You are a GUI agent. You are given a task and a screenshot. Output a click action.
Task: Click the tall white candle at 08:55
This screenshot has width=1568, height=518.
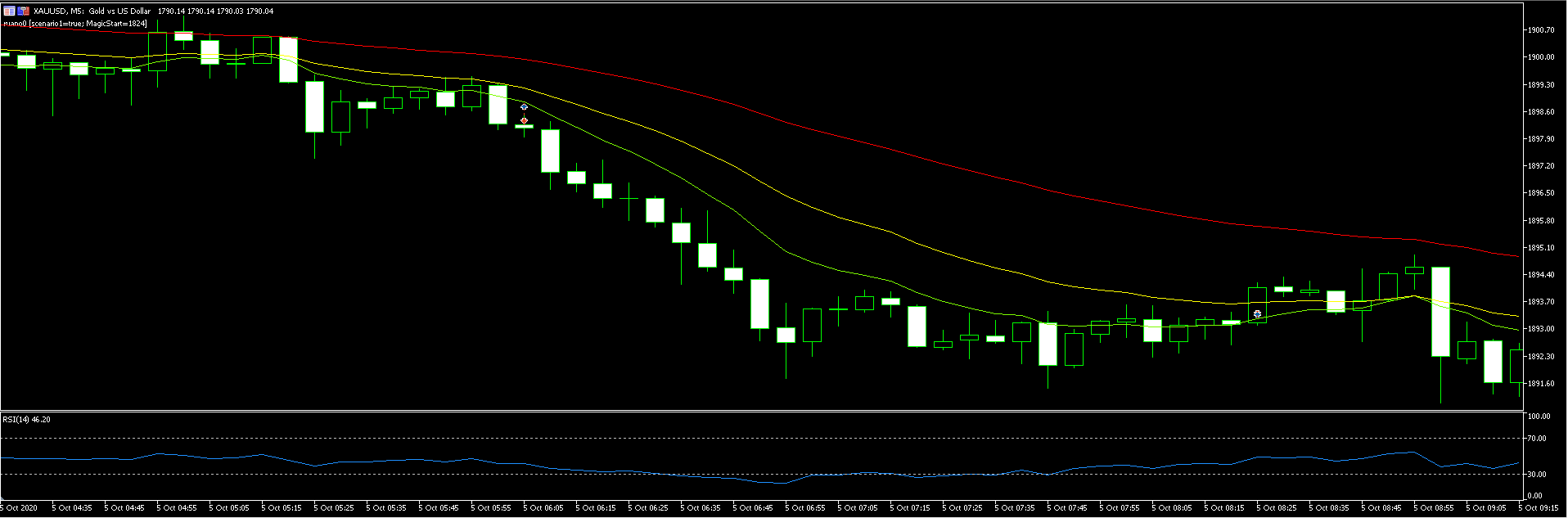pos(1440,312)
